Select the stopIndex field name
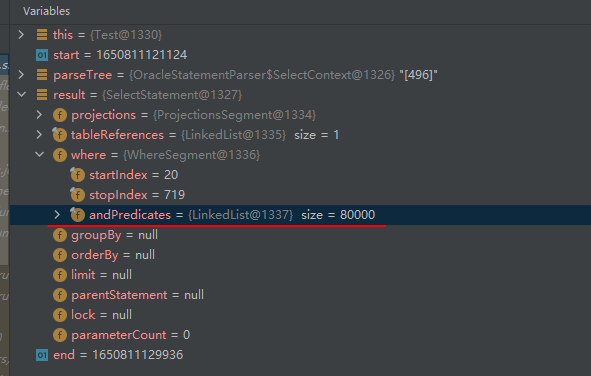591x376 pixels. (118, 195)
